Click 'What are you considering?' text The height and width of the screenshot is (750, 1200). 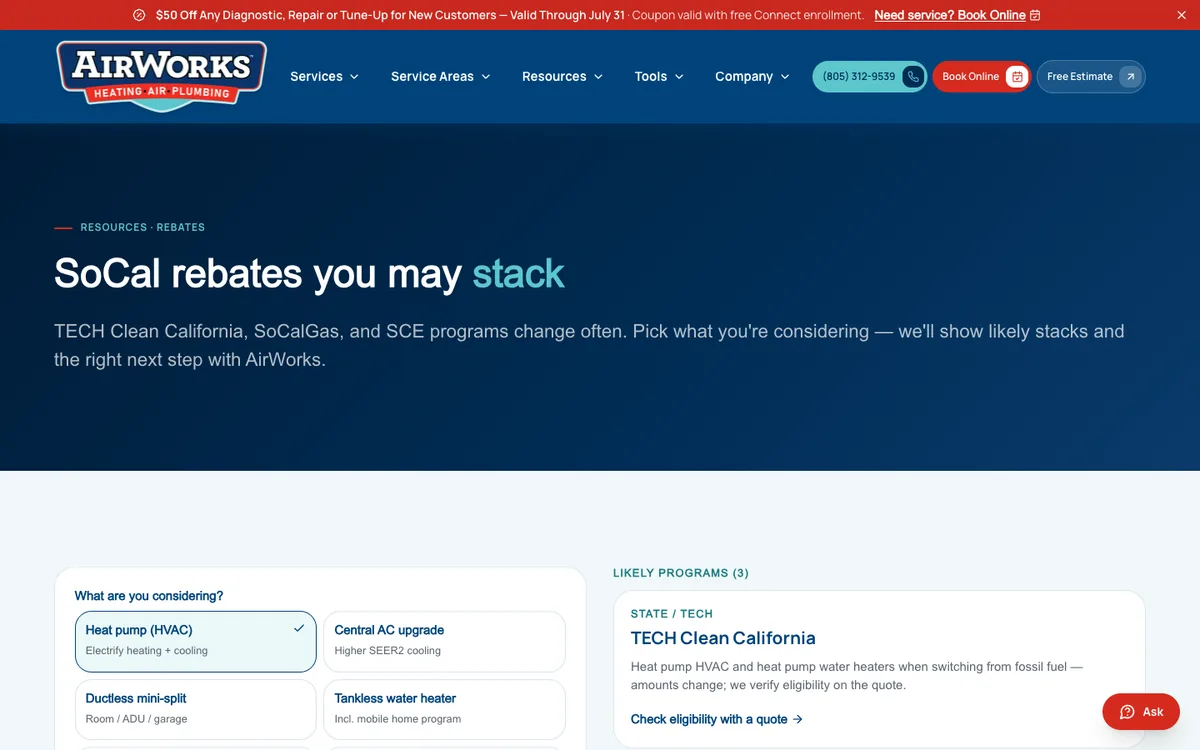(149, 596)
